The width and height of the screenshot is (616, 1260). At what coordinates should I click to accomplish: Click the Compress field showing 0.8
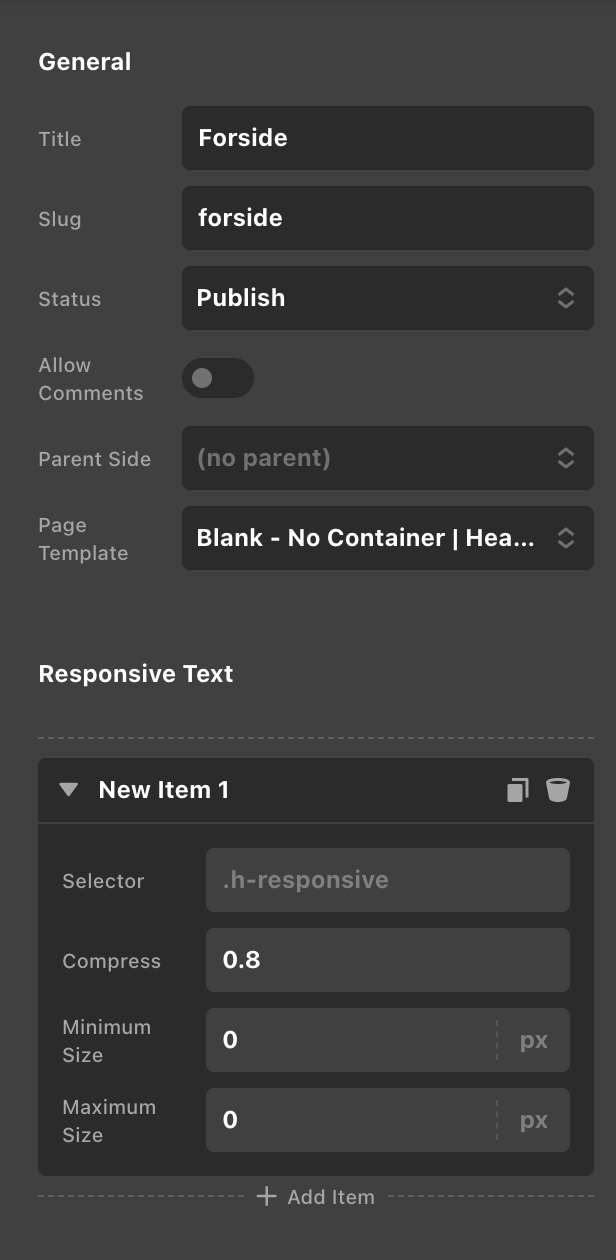pos(388,960)
